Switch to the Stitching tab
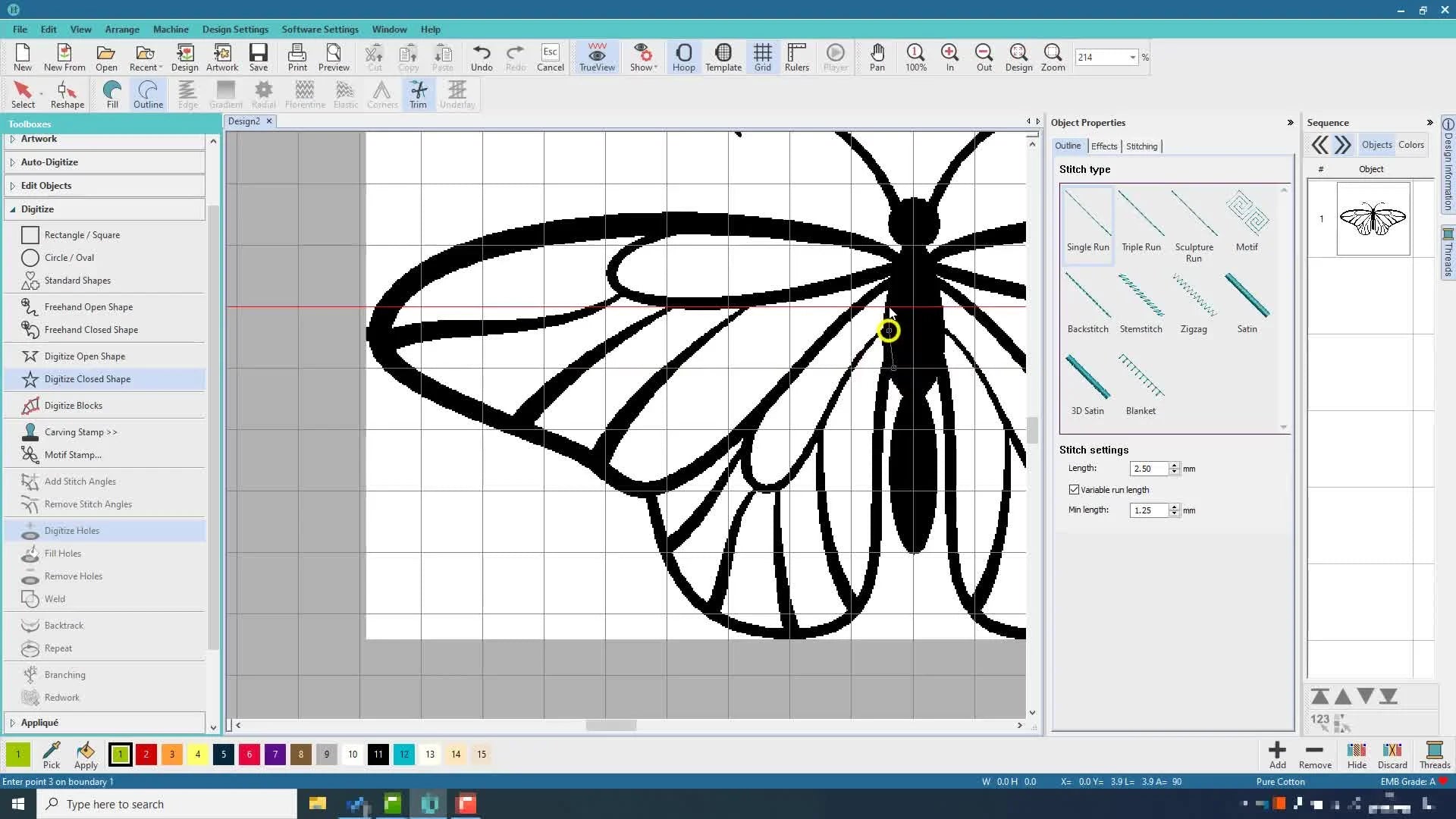The width and height of the screenshot is (1456, 819). click(1142, 146)
